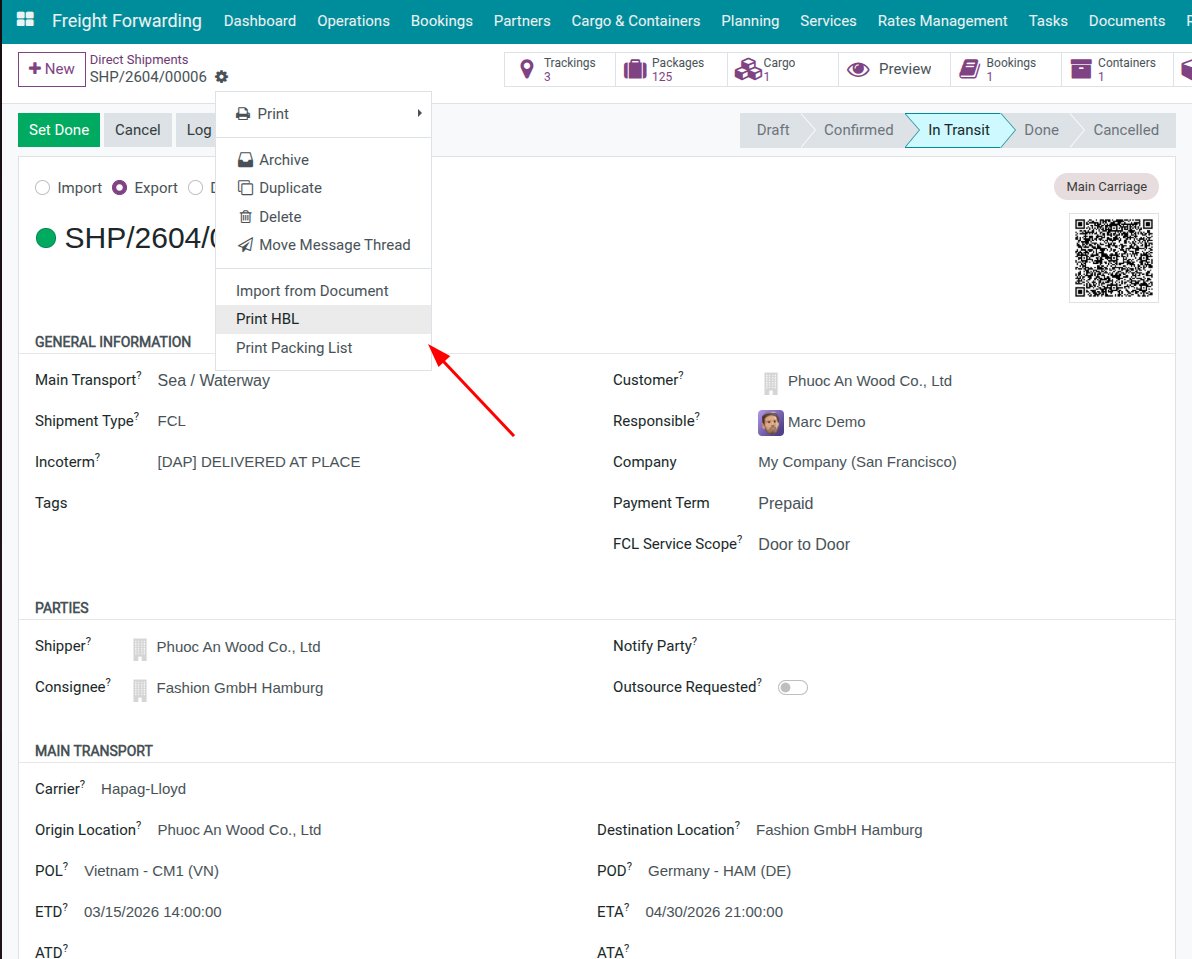Screen dimensions: 1192x959
Task: Click the Preview eye icon
Action: [x=858, y=69]
